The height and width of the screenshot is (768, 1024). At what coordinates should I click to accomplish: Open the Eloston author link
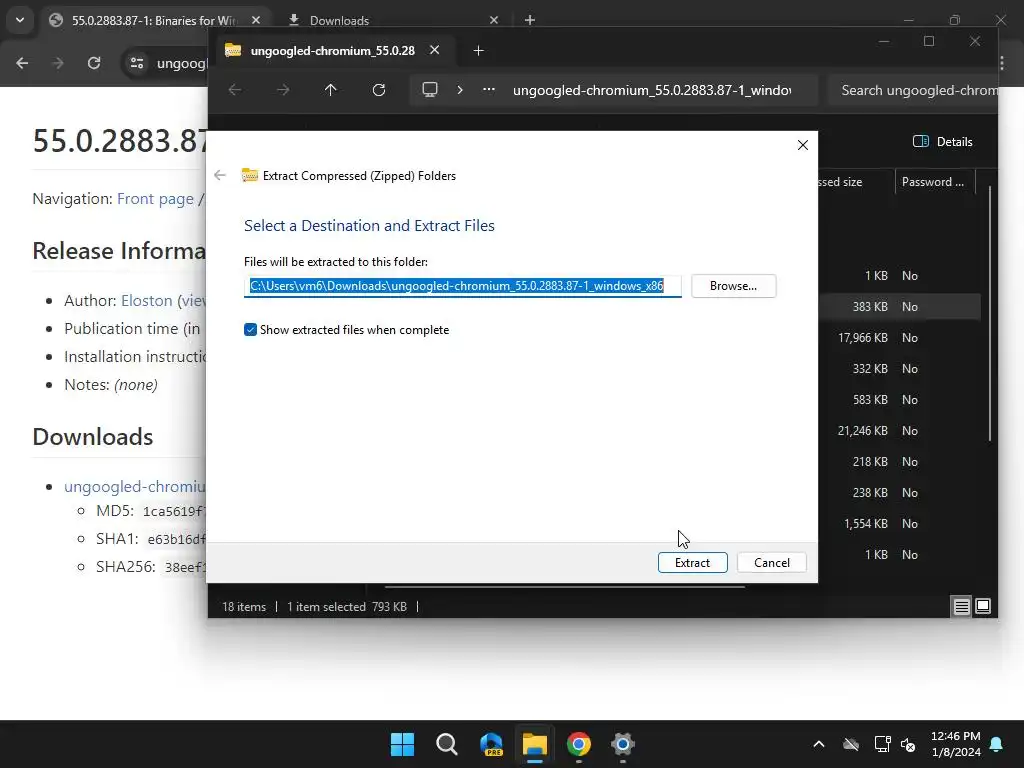click(x=146, y=300)
